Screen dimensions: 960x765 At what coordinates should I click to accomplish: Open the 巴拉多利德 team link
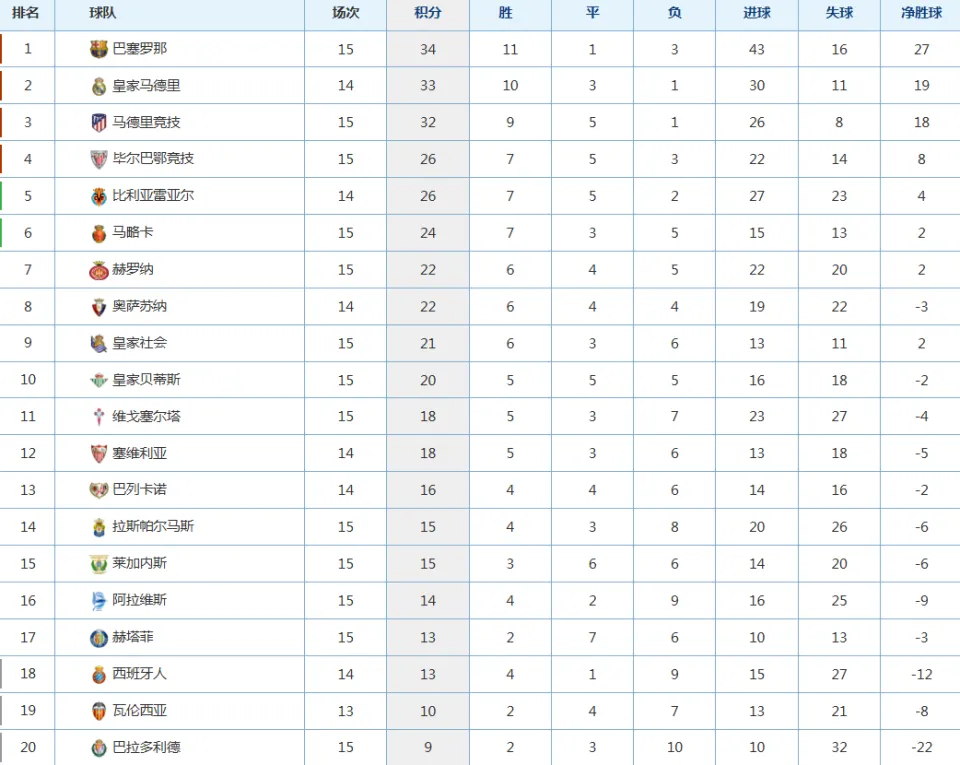[146, 747]
